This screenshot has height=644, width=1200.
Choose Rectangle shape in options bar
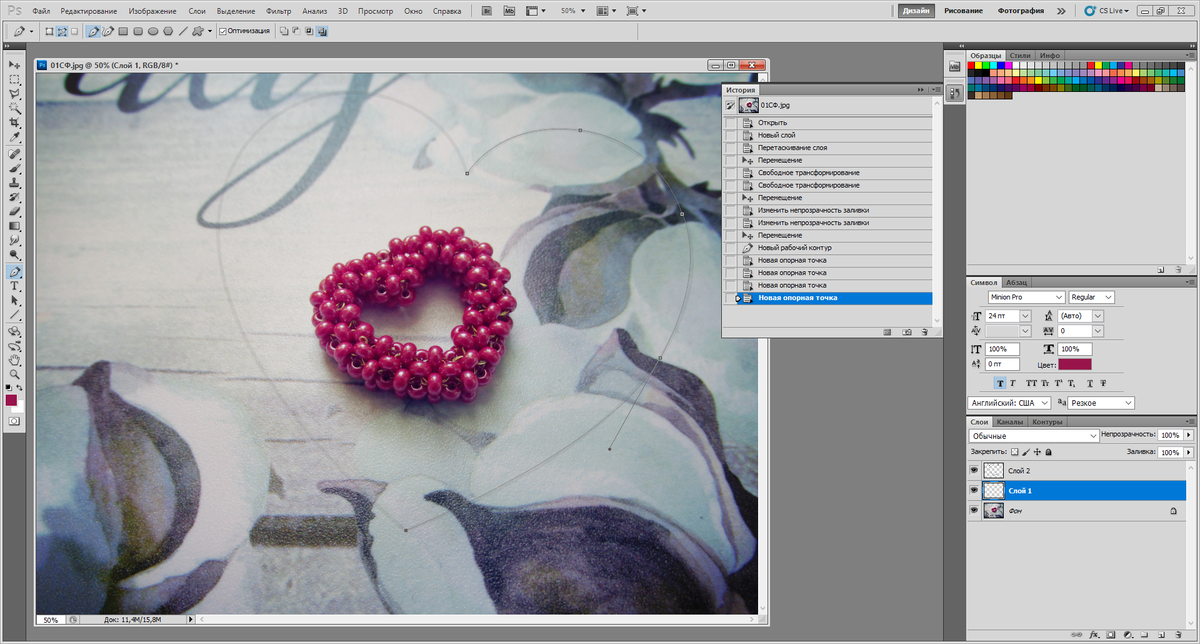[x=122, y=31]
